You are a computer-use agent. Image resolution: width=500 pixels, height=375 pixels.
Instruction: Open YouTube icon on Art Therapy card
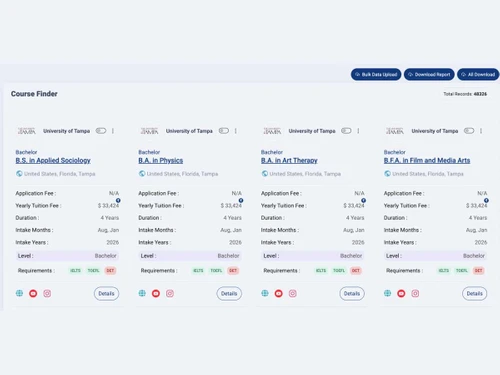pos(278,293)
